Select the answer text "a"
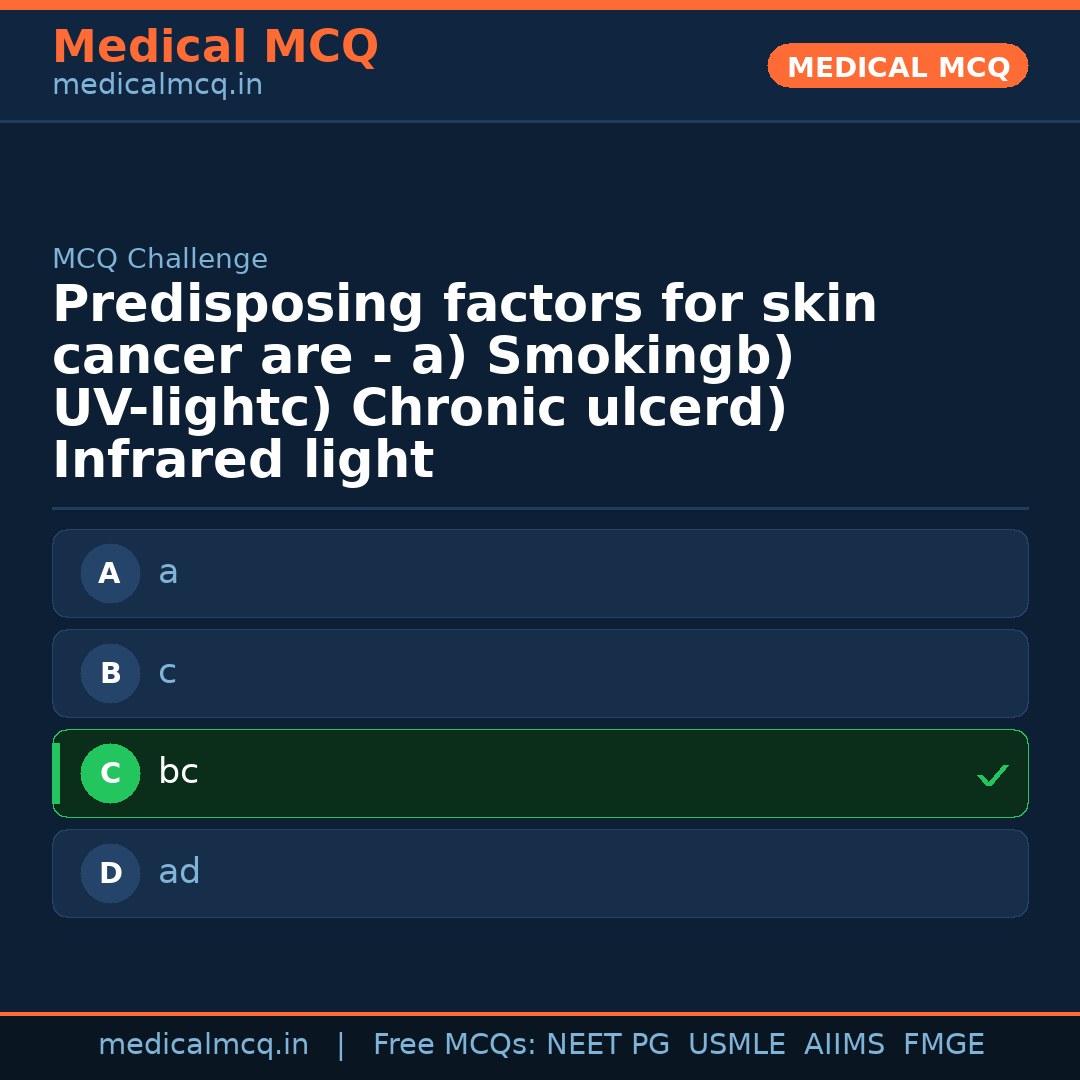Viewport: 1080px width, 1080px height. coord(168,573)
